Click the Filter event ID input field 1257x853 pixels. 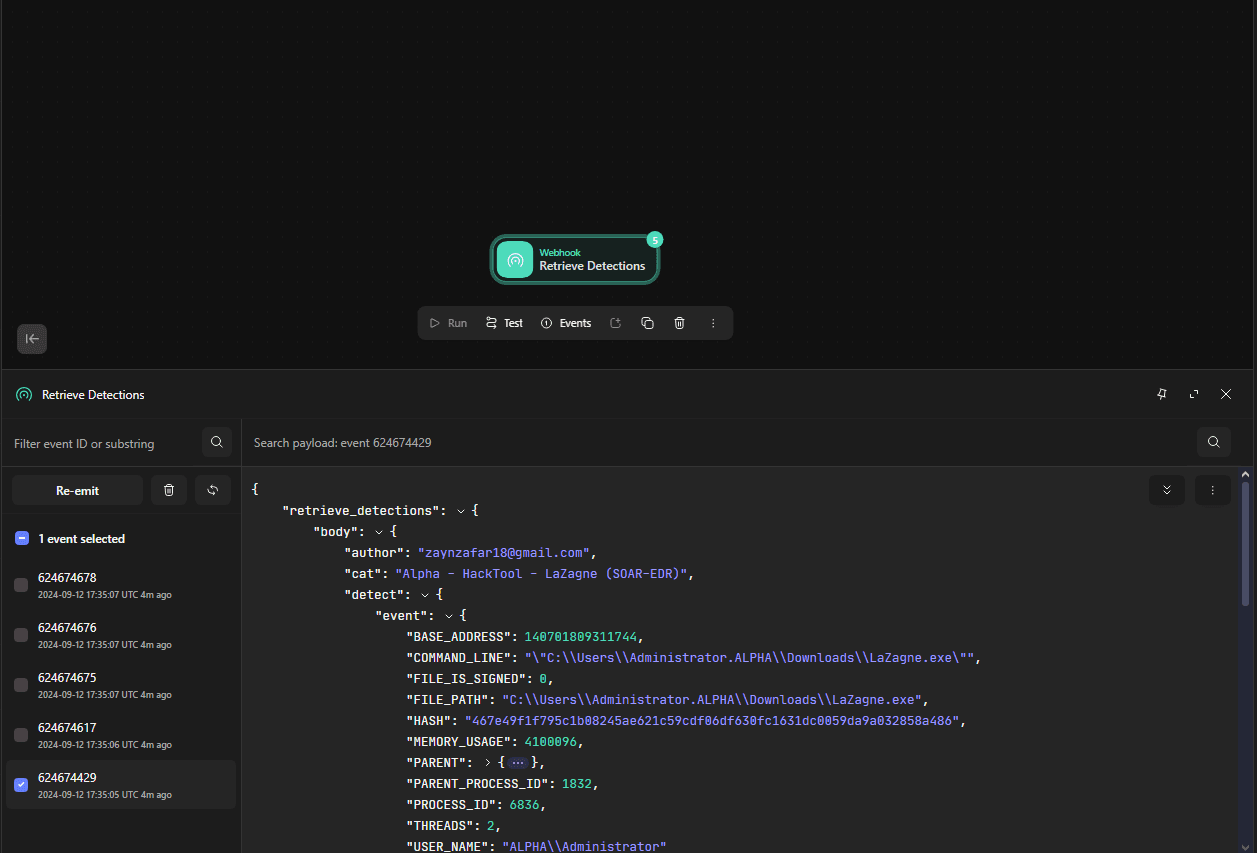click(100, 442)
